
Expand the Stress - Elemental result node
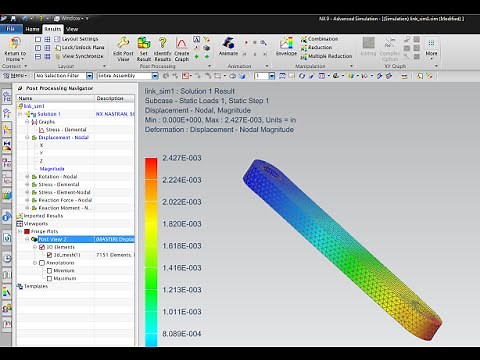28,184
